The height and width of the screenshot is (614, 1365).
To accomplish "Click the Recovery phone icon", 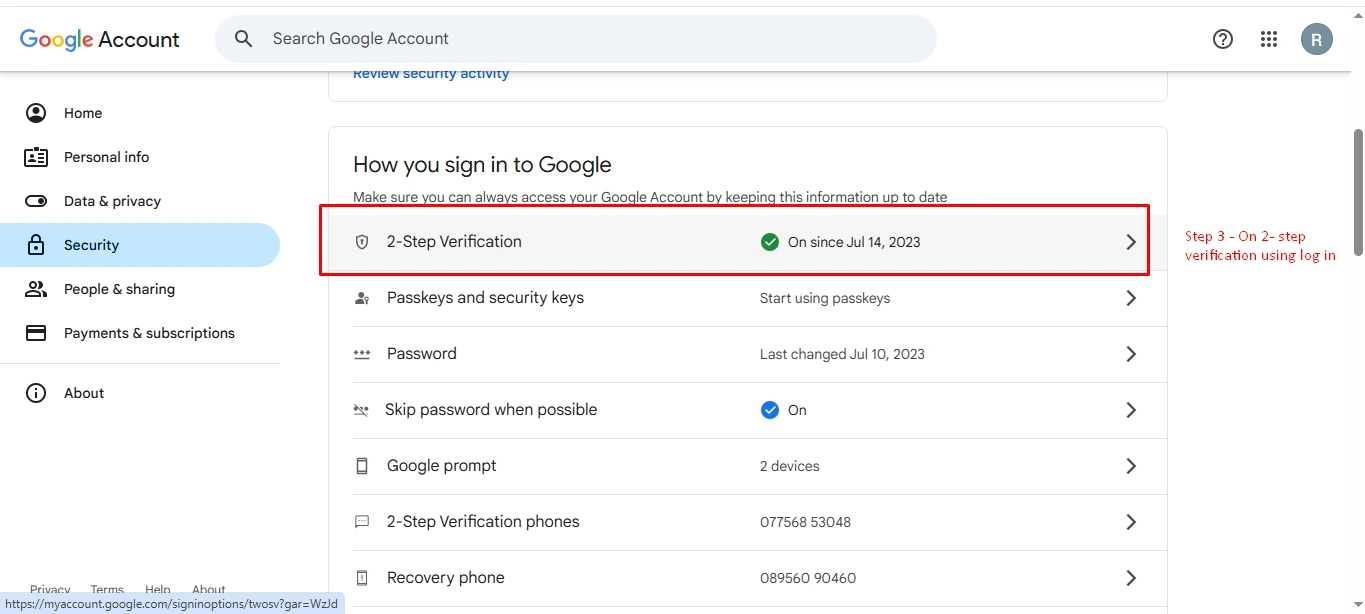I will point(362,578).
